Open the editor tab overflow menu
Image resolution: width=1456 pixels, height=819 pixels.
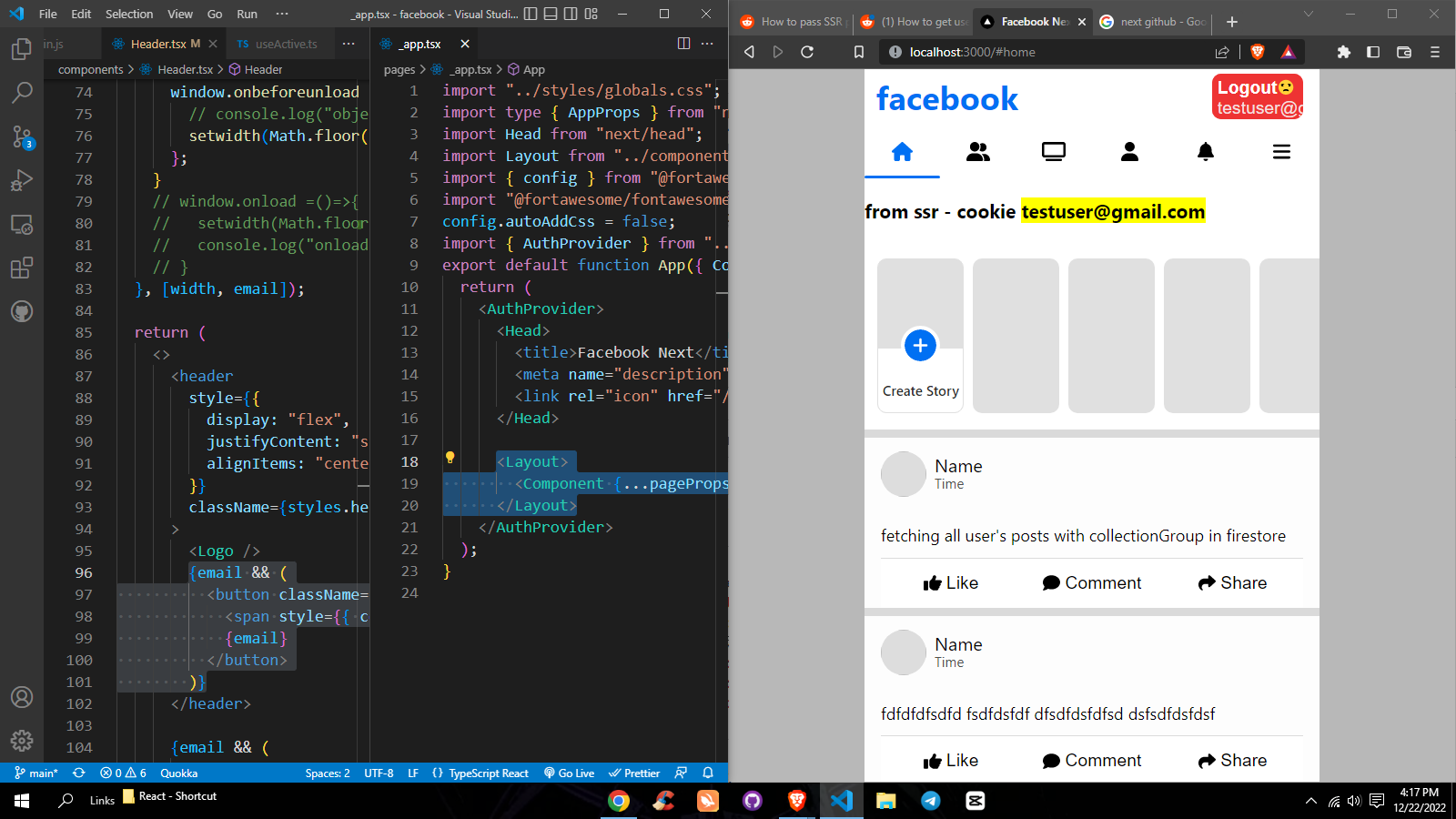pyautogui.click(x=349, y=43)
